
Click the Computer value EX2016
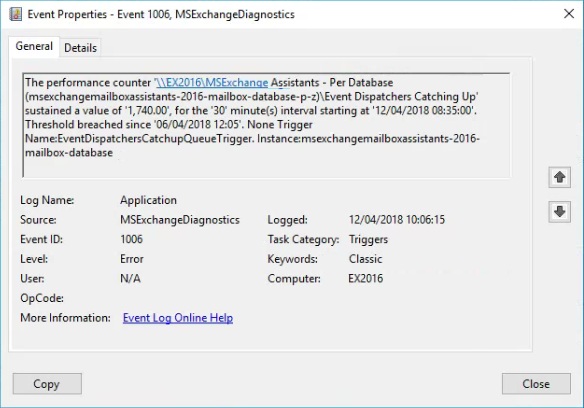tap(365, 279)
